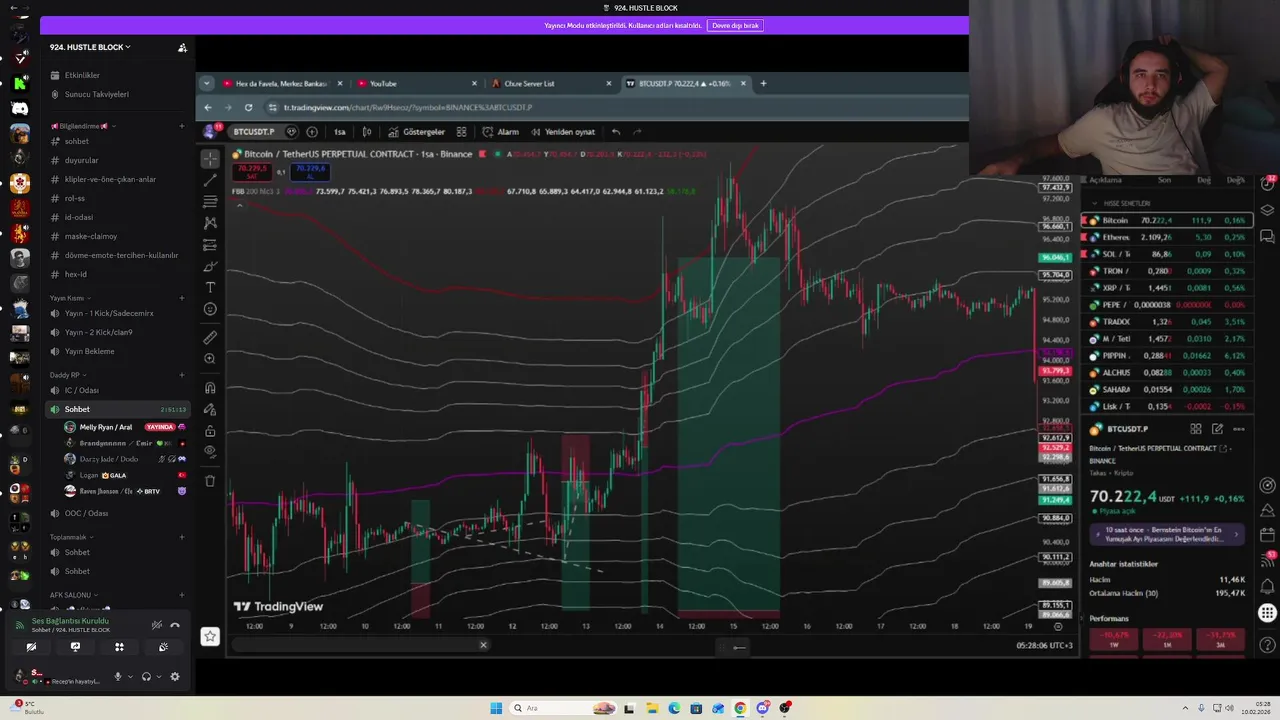The height and width of the screenshot is (720, 1280).
Task: Open grid layout icon beside BTCUSDT.P details
Action: (1195, 429)
